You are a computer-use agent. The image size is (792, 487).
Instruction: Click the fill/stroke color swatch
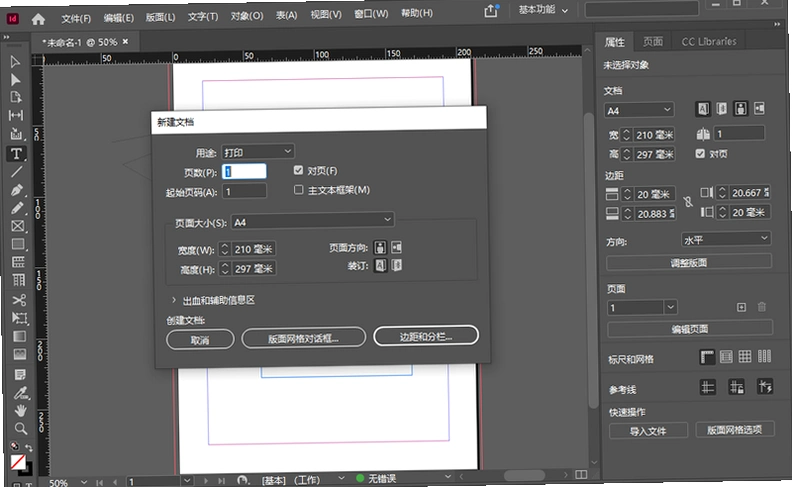pos(19,462)
